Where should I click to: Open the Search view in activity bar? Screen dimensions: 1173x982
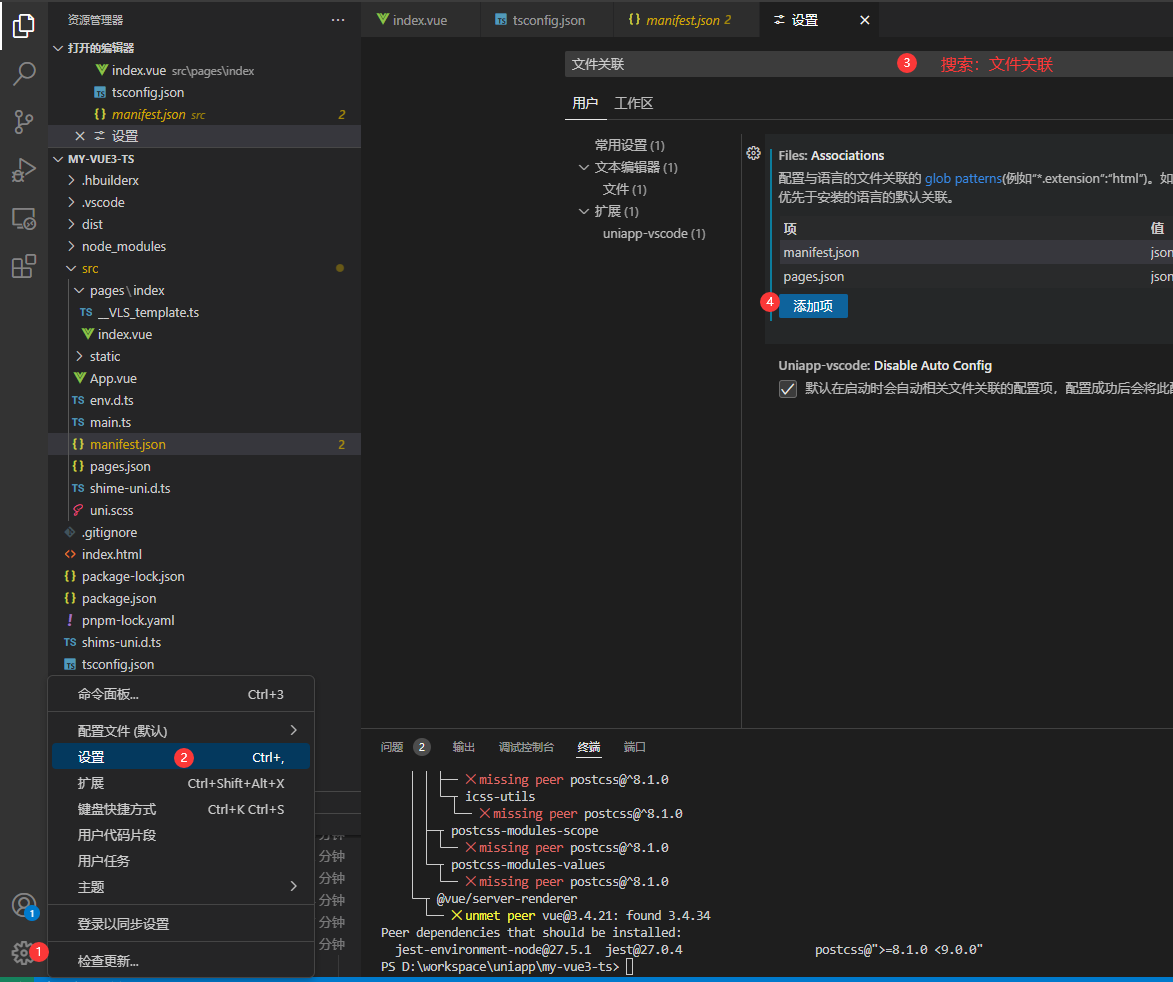24,74
